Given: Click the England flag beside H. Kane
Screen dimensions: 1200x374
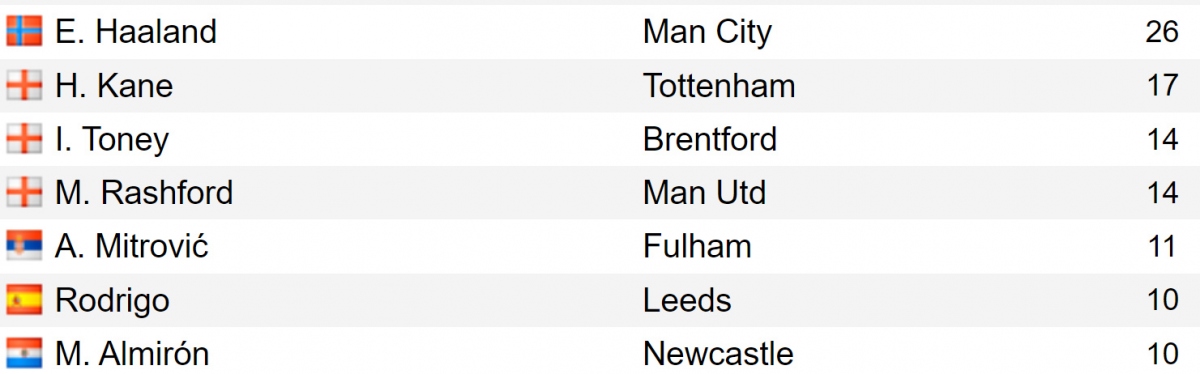Looking at the screenshot, I should (23, 86).
